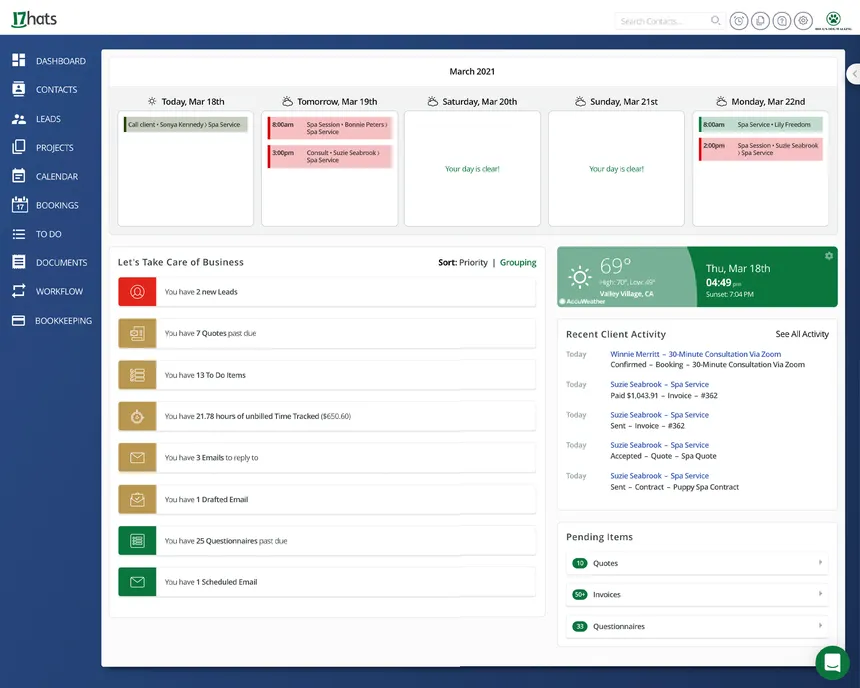The width and height of the screenshot is (860, 688).
Task: Click the See All Activity link
Action: (x=802, y=334)
